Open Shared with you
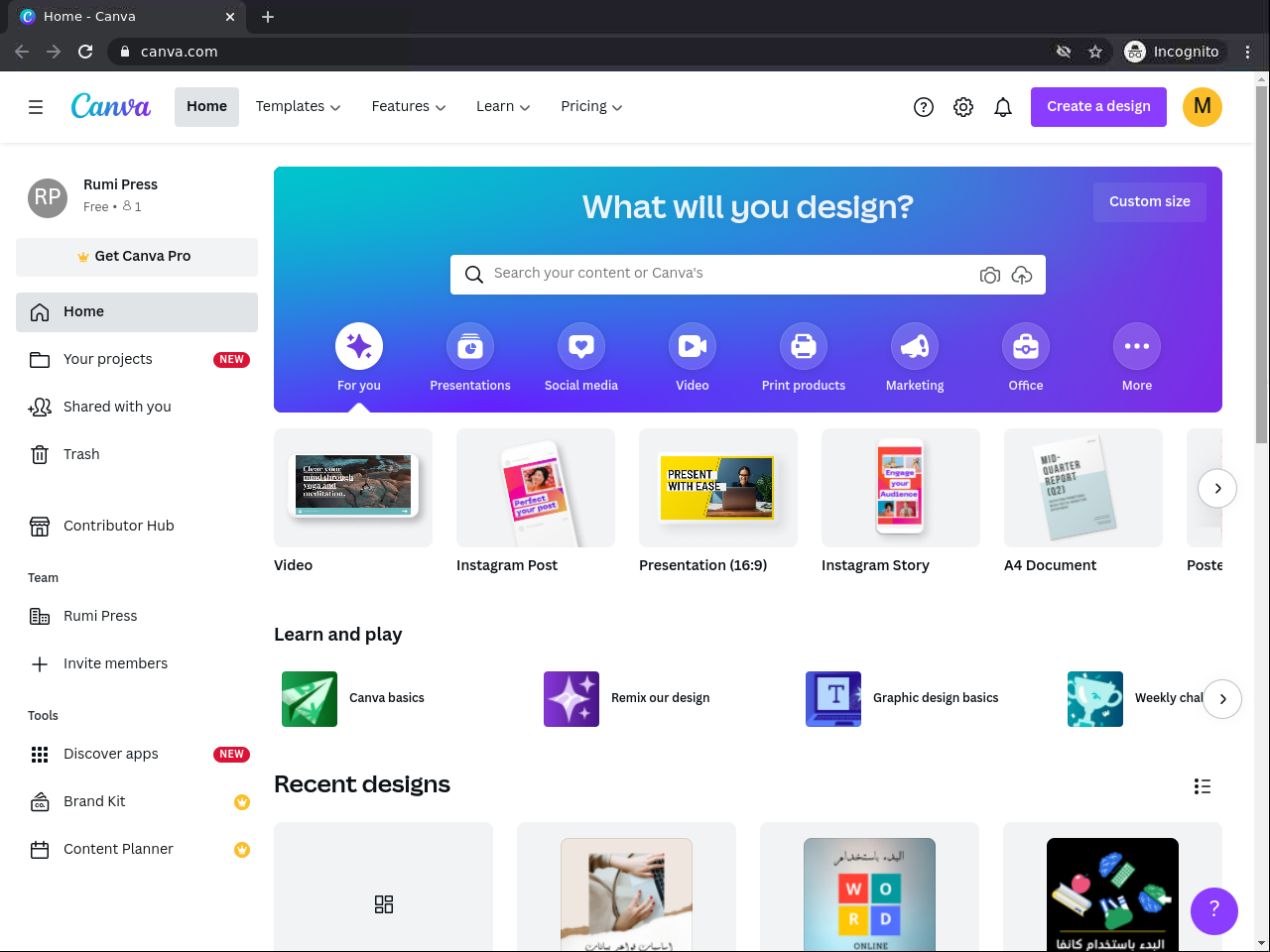Image resolution: width=1270 pixels, height=952 pixels. 137,408
